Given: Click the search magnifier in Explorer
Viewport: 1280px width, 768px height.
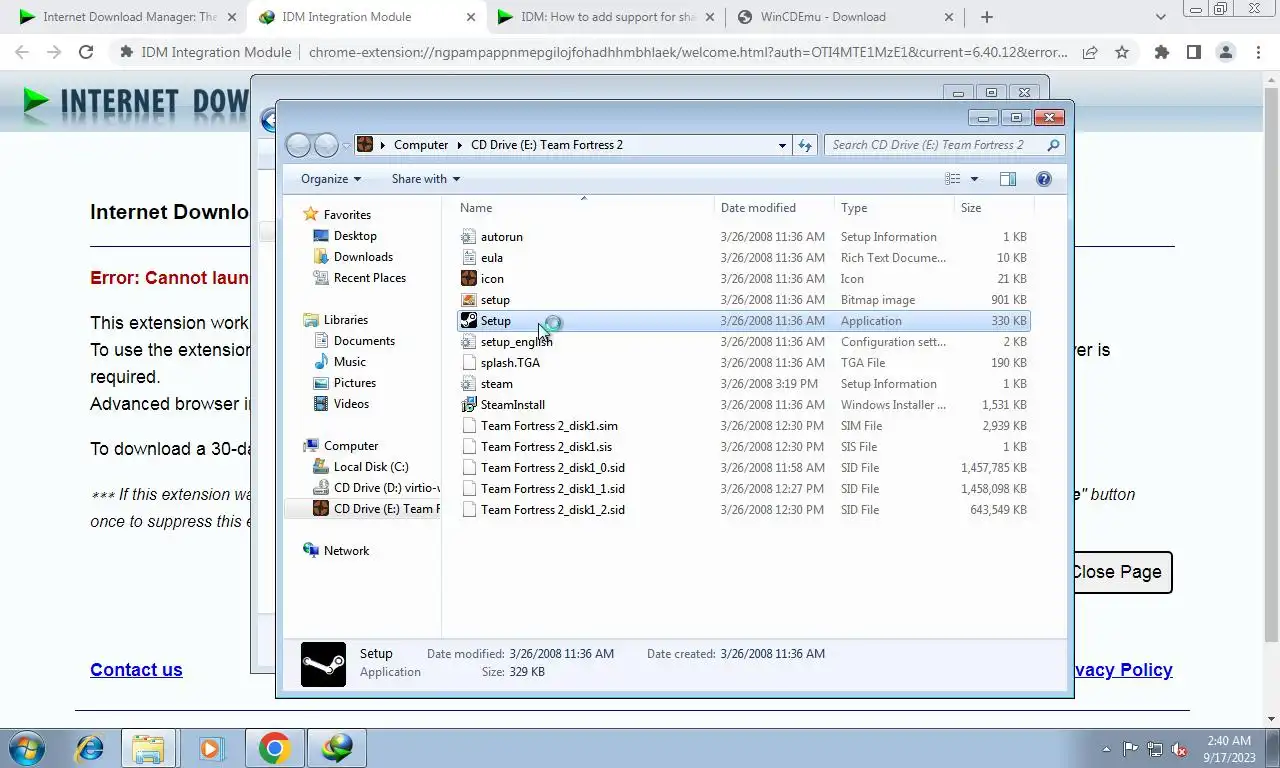Looking at the screenshot, I should click(1053, 145).
